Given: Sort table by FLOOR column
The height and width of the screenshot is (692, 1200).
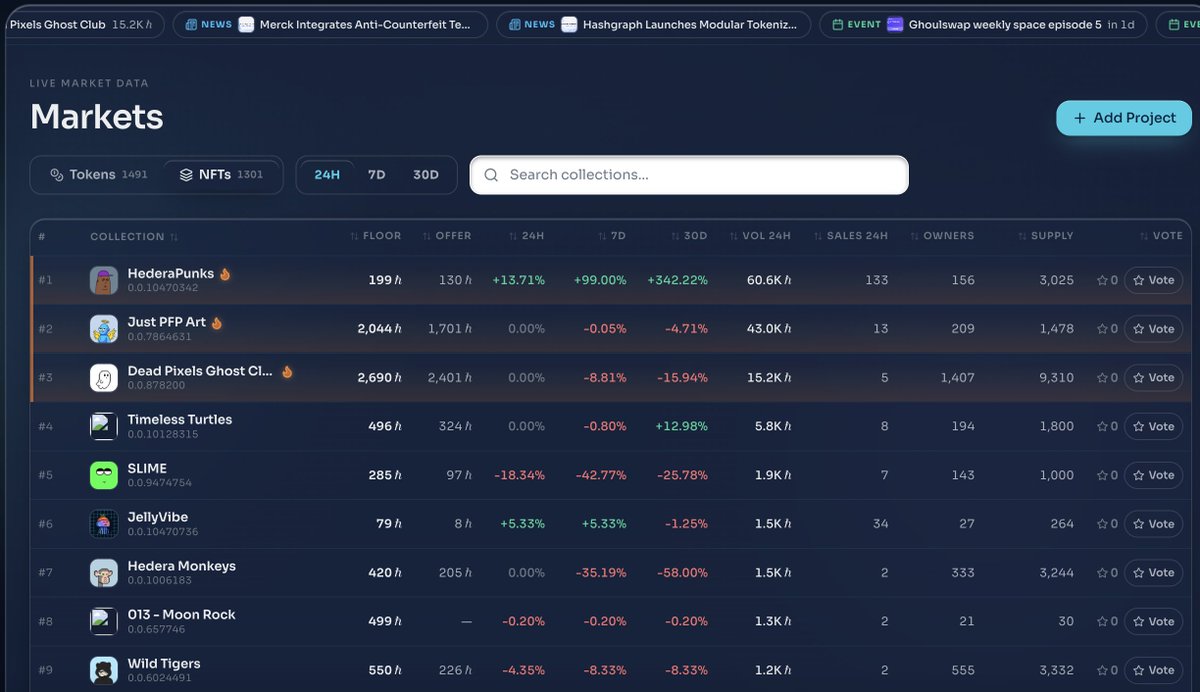Looking at the screenshot, I should tap(376, 236).
